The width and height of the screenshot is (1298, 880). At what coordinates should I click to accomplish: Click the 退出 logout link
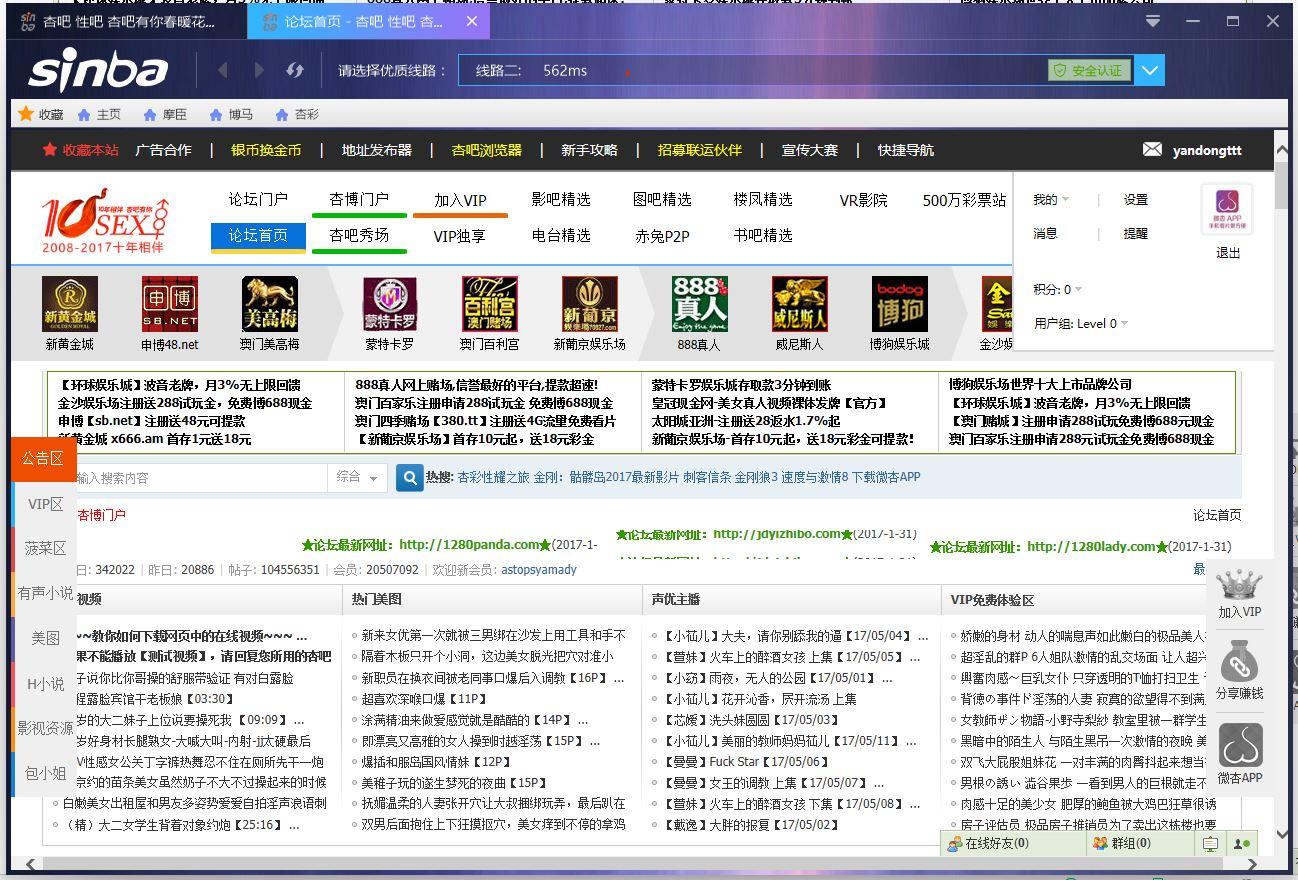(1228, 253)
